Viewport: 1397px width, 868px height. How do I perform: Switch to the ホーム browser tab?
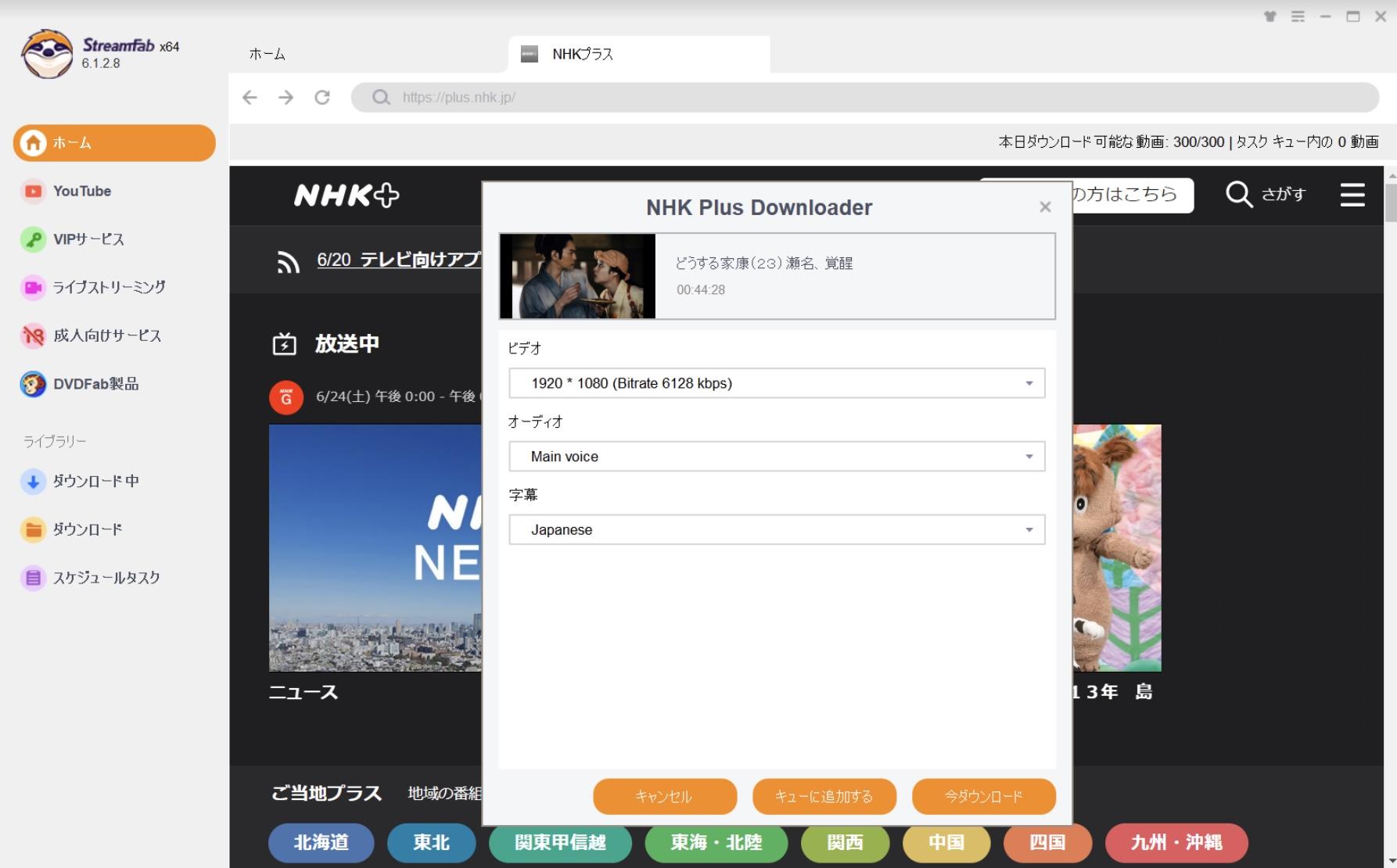(x=268, y=54)
